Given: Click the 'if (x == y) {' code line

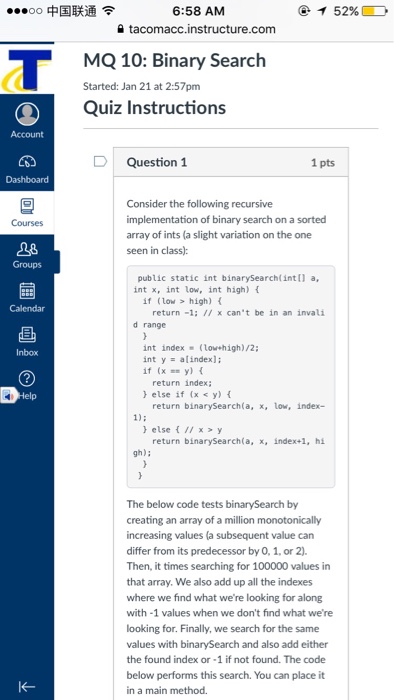Looking at the screenshot, I should tap(173, 371).
